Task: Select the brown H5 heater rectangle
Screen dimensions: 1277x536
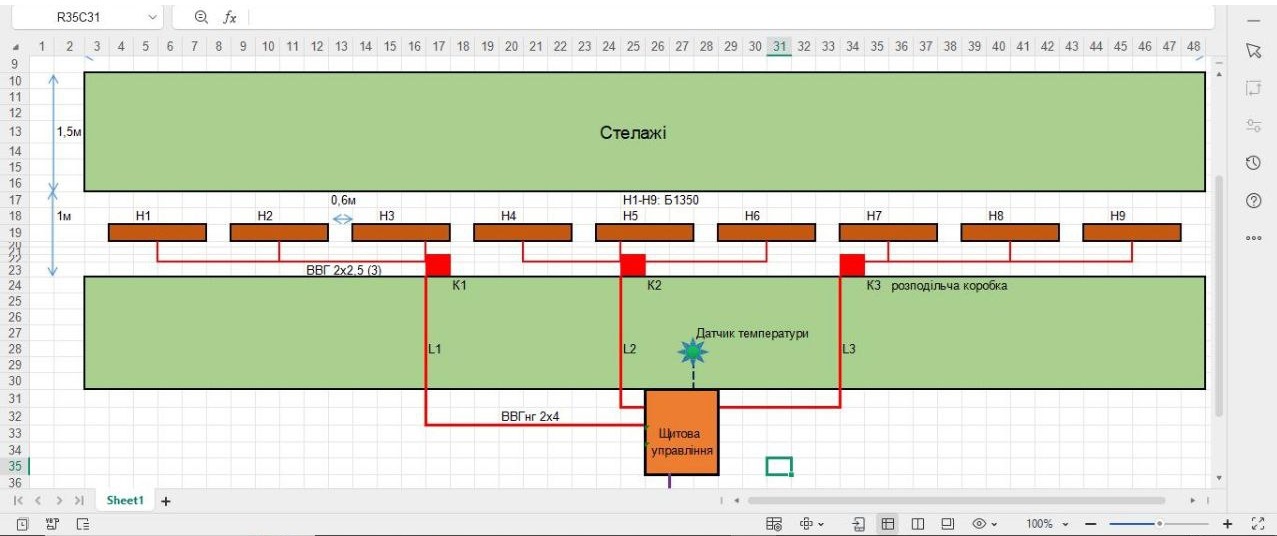Action: tap(644, 232)
